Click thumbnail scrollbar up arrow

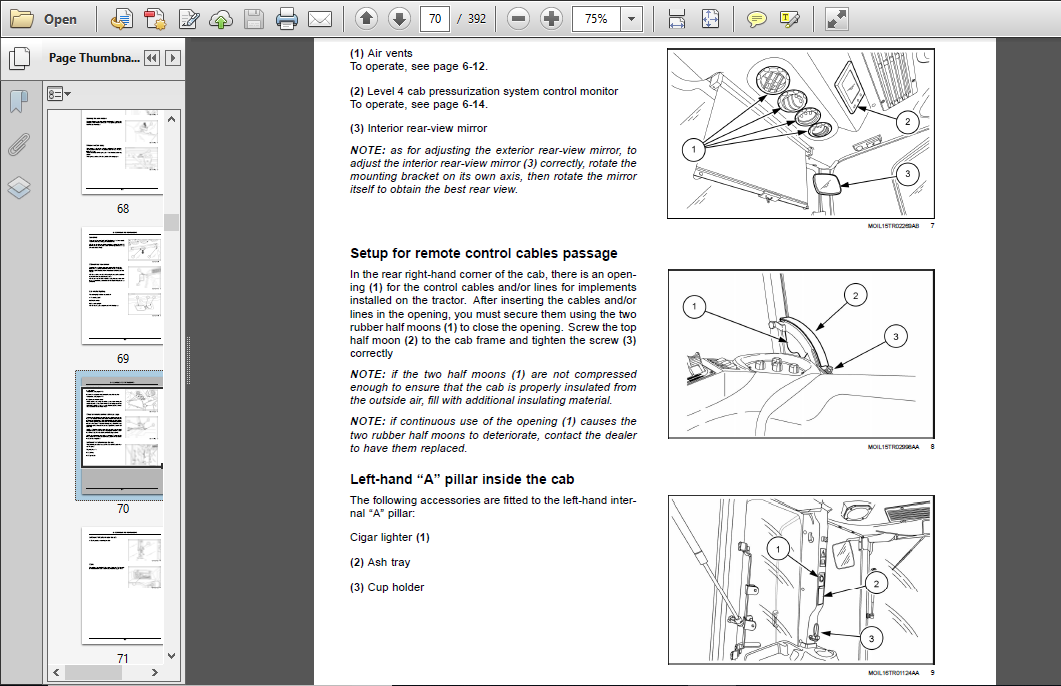point(171,119)
